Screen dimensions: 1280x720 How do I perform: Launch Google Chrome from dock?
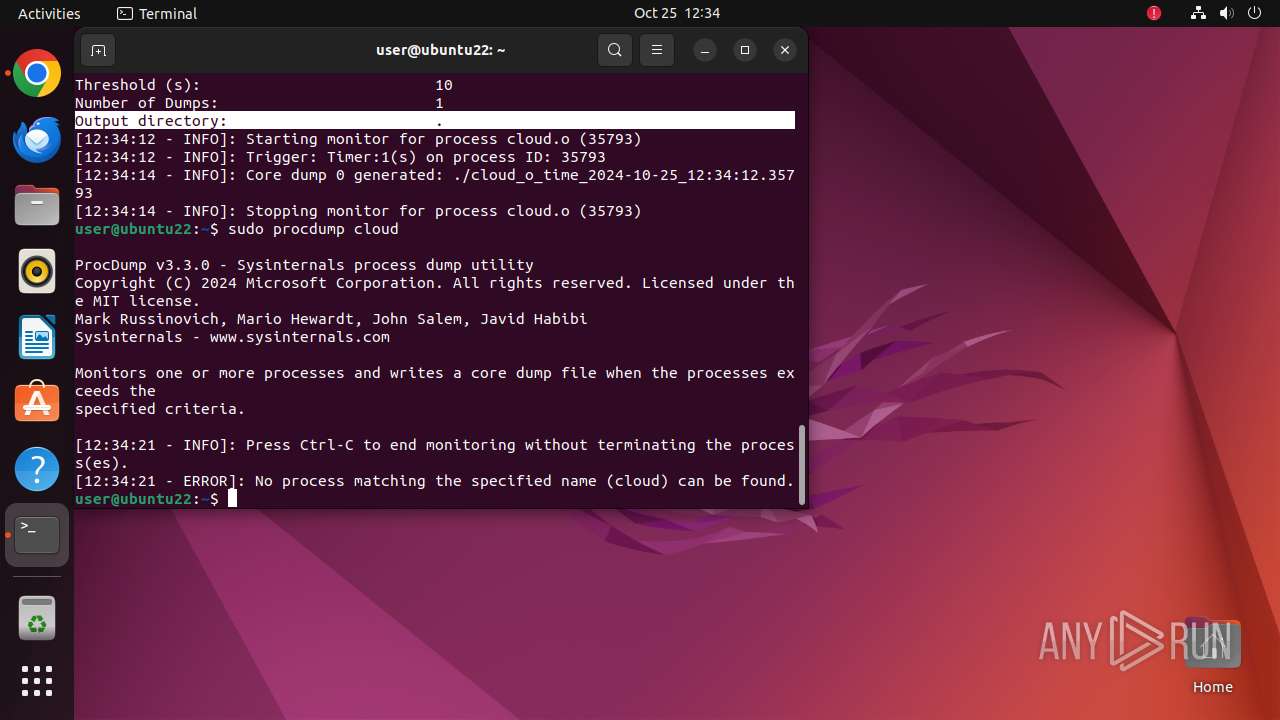click(x=37, y=73)
